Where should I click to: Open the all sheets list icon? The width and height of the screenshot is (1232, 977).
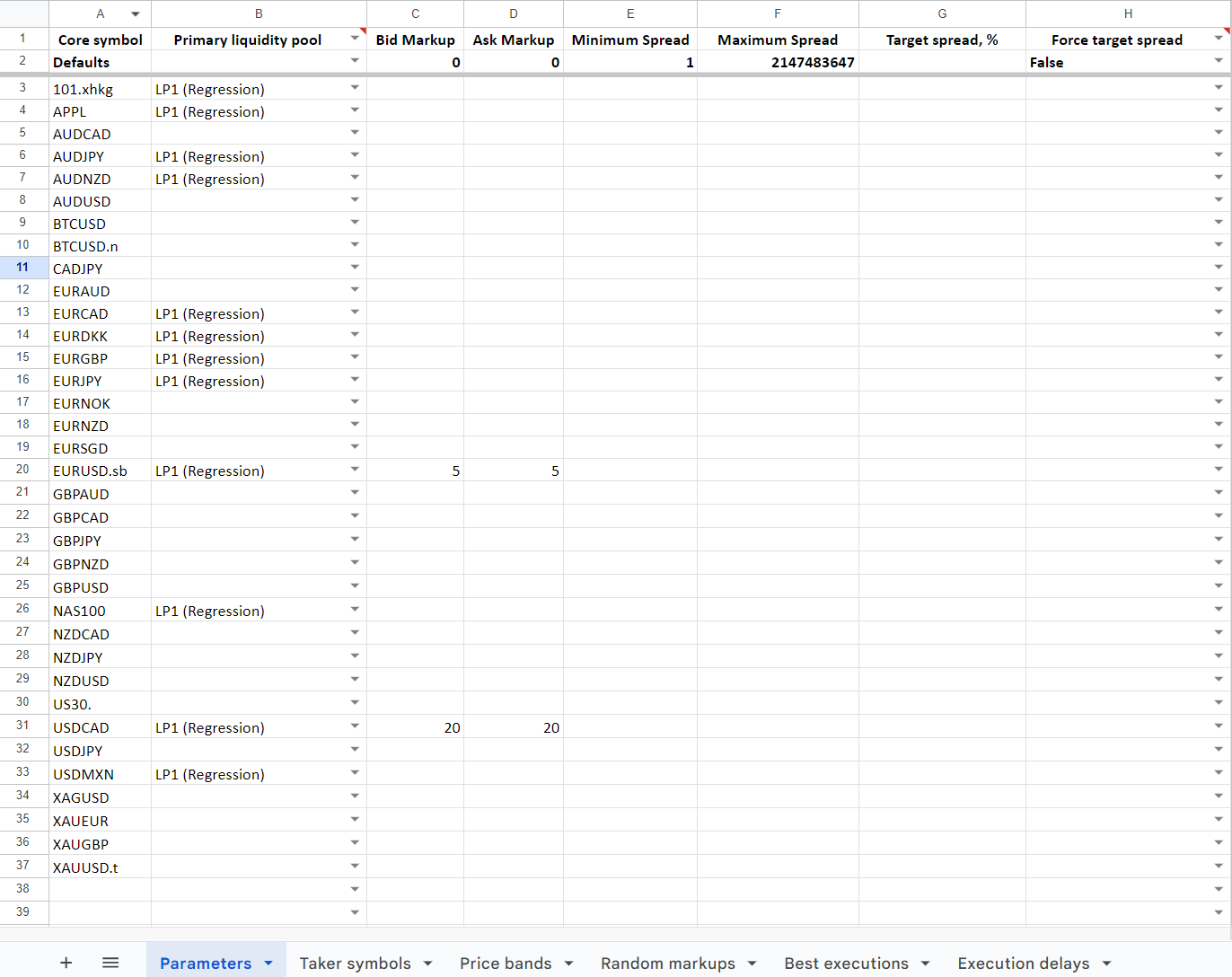[x=110, y=963]
